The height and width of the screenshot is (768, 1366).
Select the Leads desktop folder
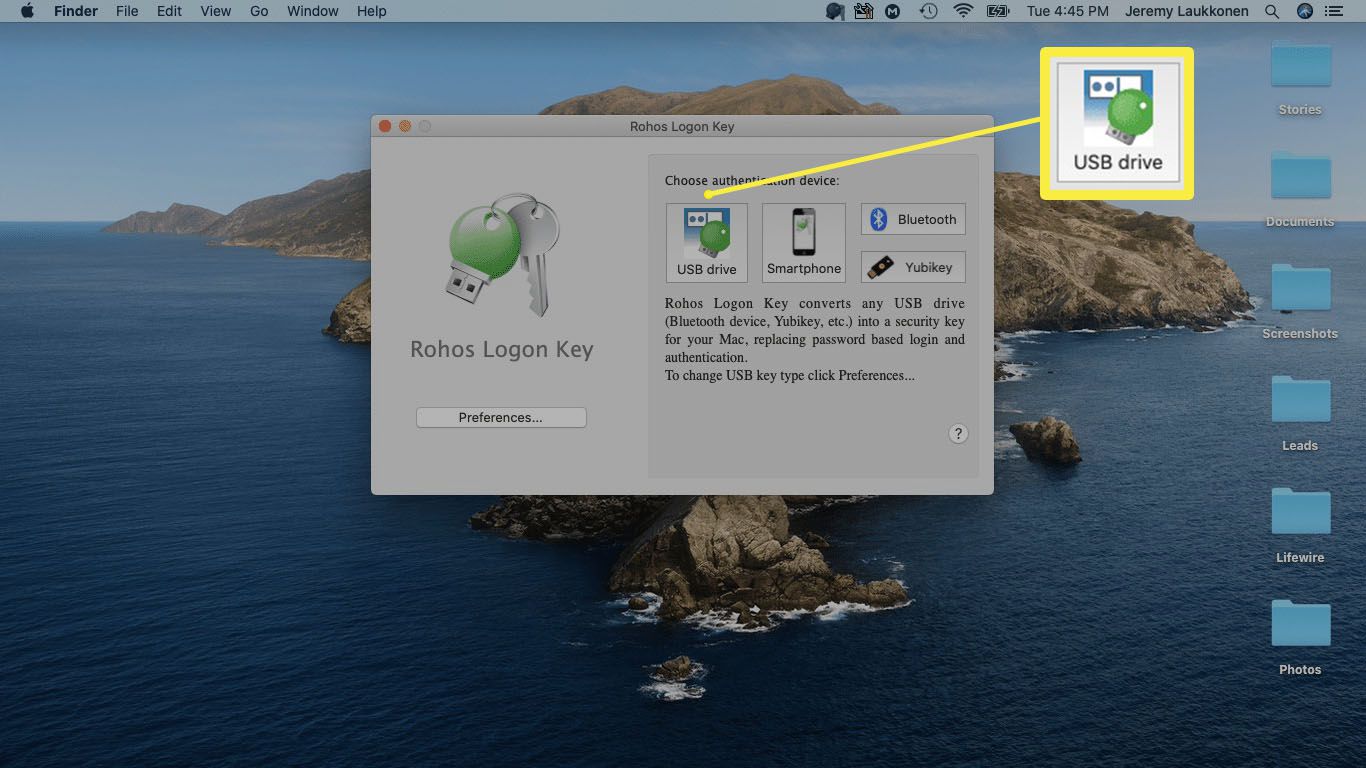[x=1300, y=412]
